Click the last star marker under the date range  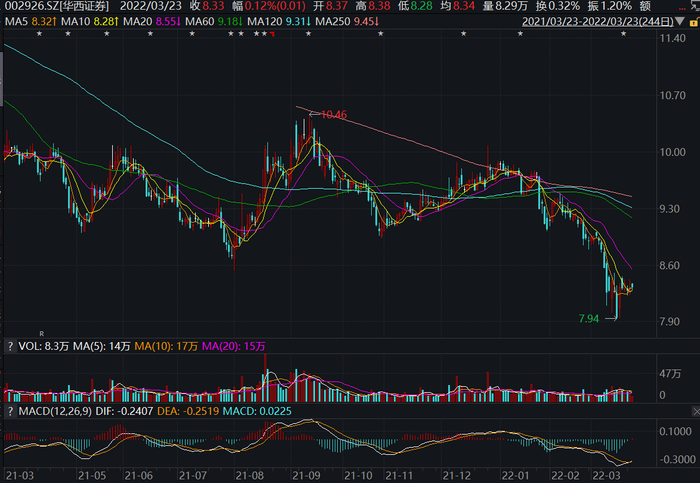[624, 34]
